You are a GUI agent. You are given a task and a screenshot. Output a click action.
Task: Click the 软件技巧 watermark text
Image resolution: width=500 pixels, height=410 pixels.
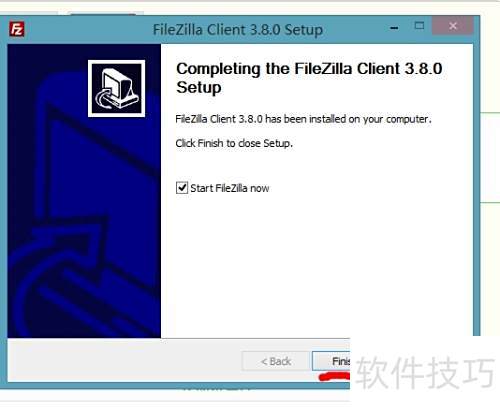425,372
